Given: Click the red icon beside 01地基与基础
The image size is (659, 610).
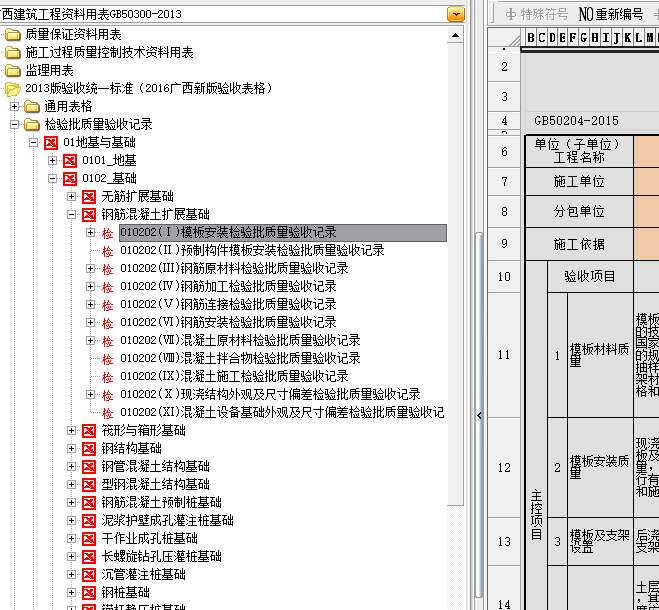Looking at the screenshot, I should (52, 143).
